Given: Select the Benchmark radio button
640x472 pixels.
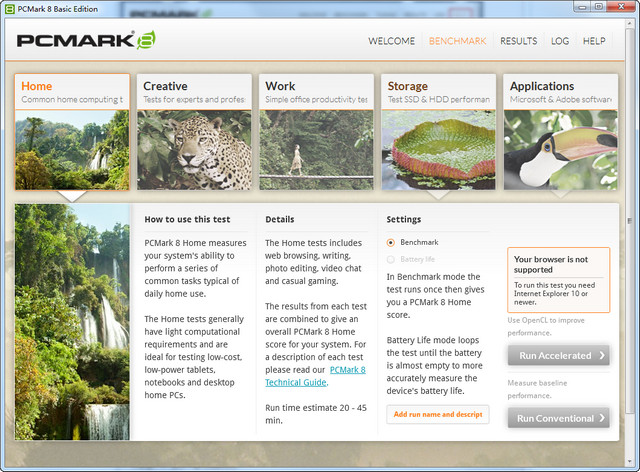Looking at the screenshot, I should (x=391, y=243).
